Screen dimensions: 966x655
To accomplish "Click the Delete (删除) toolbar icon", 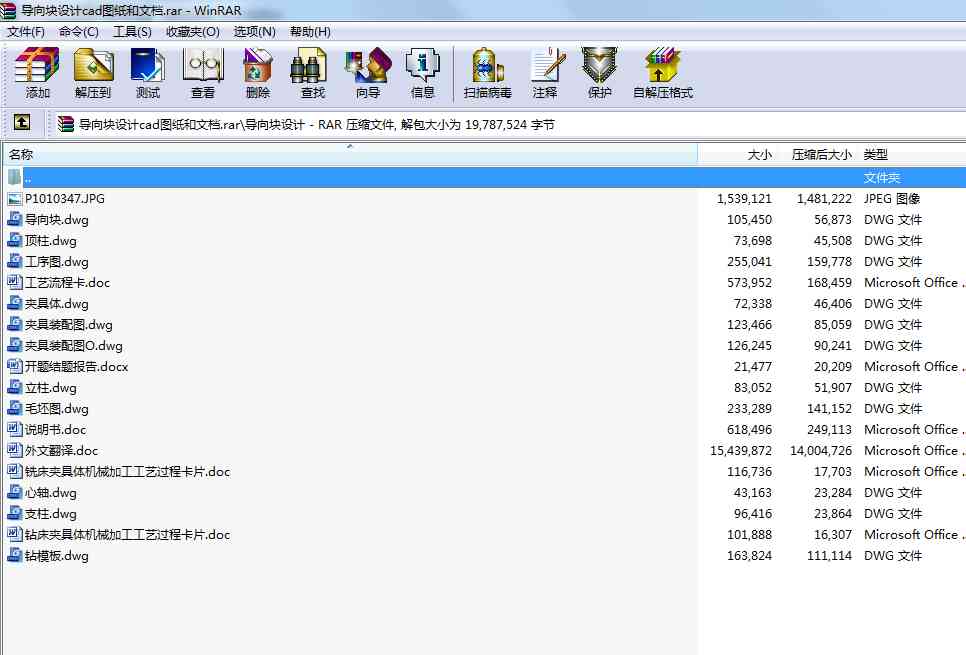I will [x=258, y=65].
